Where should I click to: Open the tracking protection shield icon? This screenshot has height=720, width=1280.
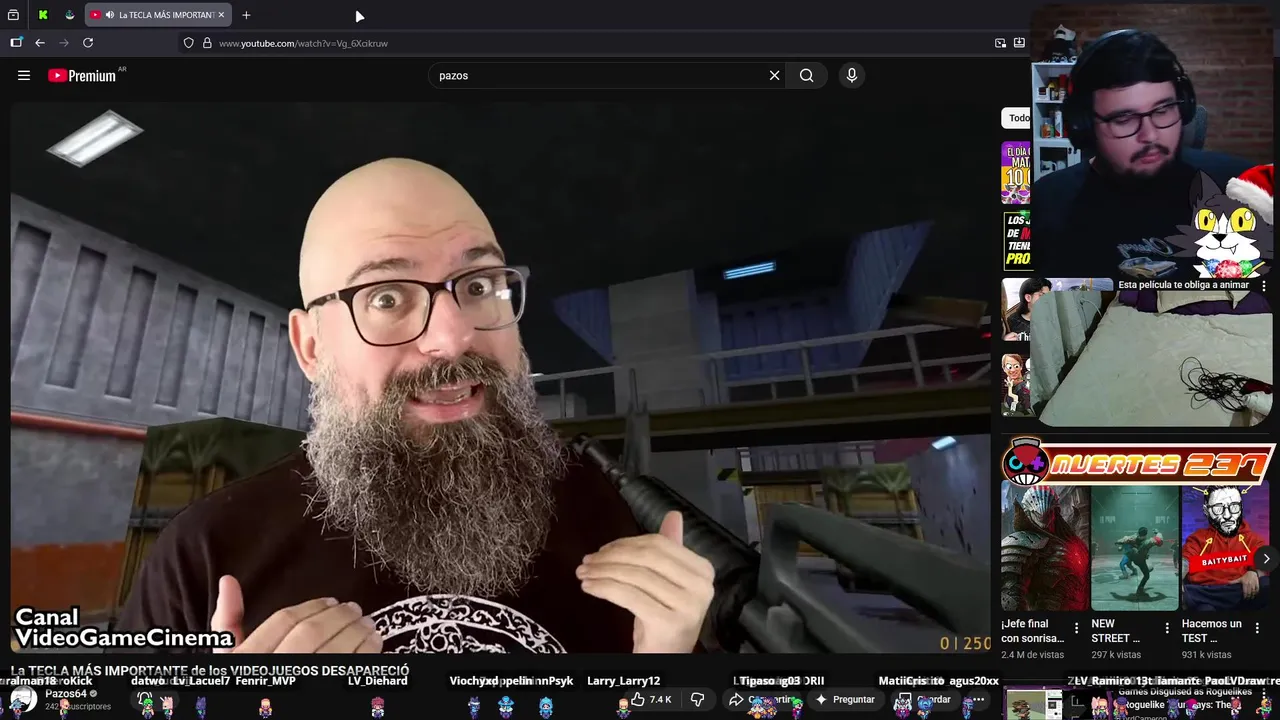click(188, 43)
